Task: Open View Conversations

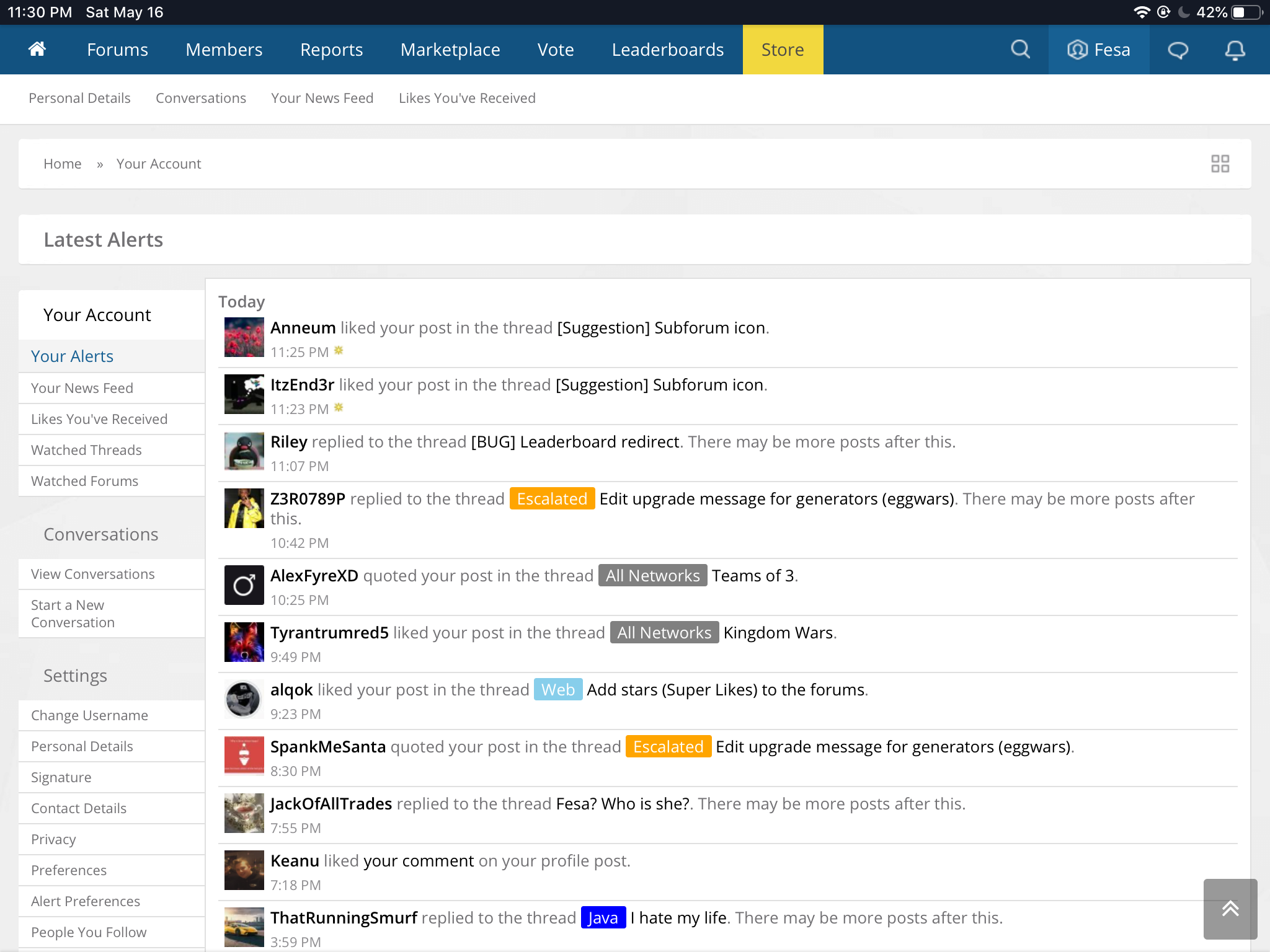Action: click(x=112, y=574)
